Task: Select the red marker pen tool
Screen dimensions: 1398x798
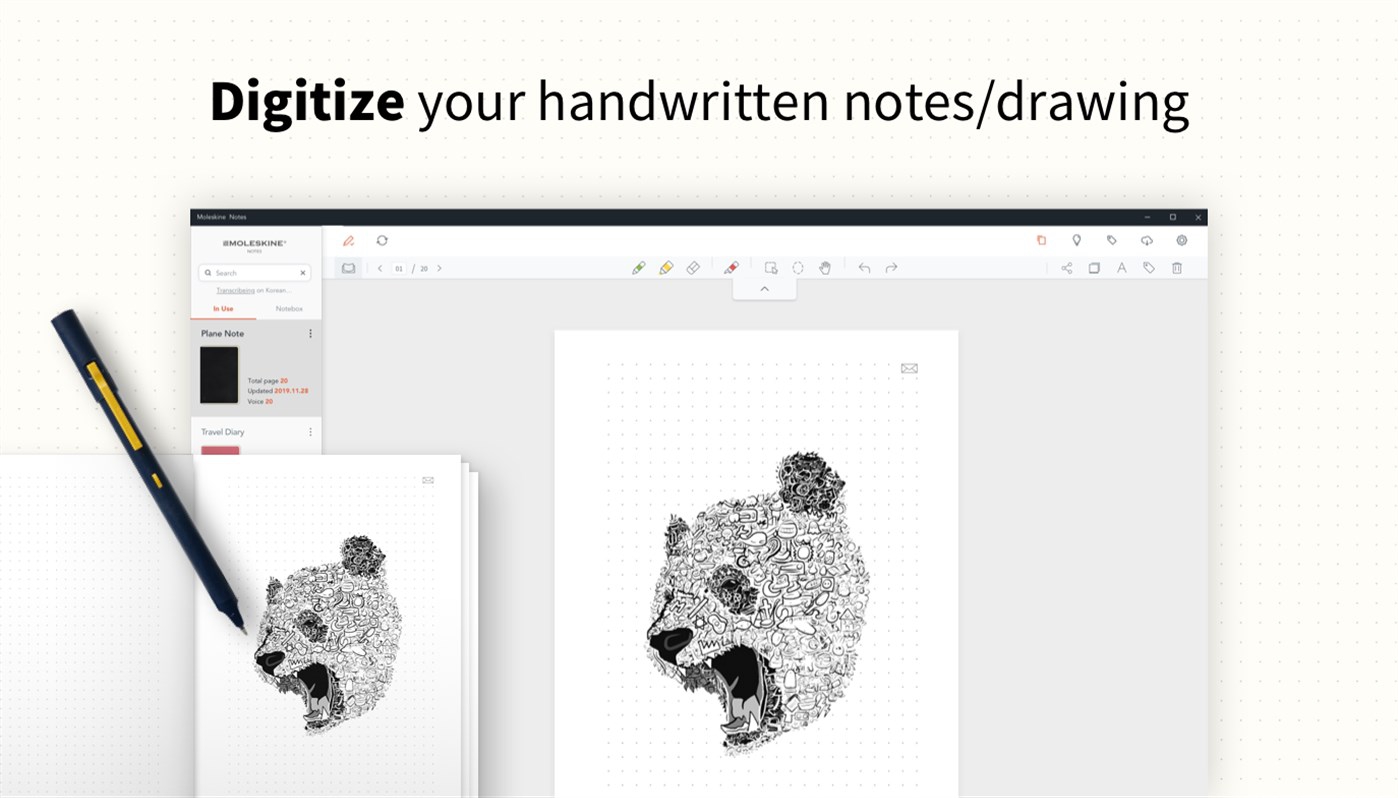Action: pyautogui.click(x=731, y=268)
